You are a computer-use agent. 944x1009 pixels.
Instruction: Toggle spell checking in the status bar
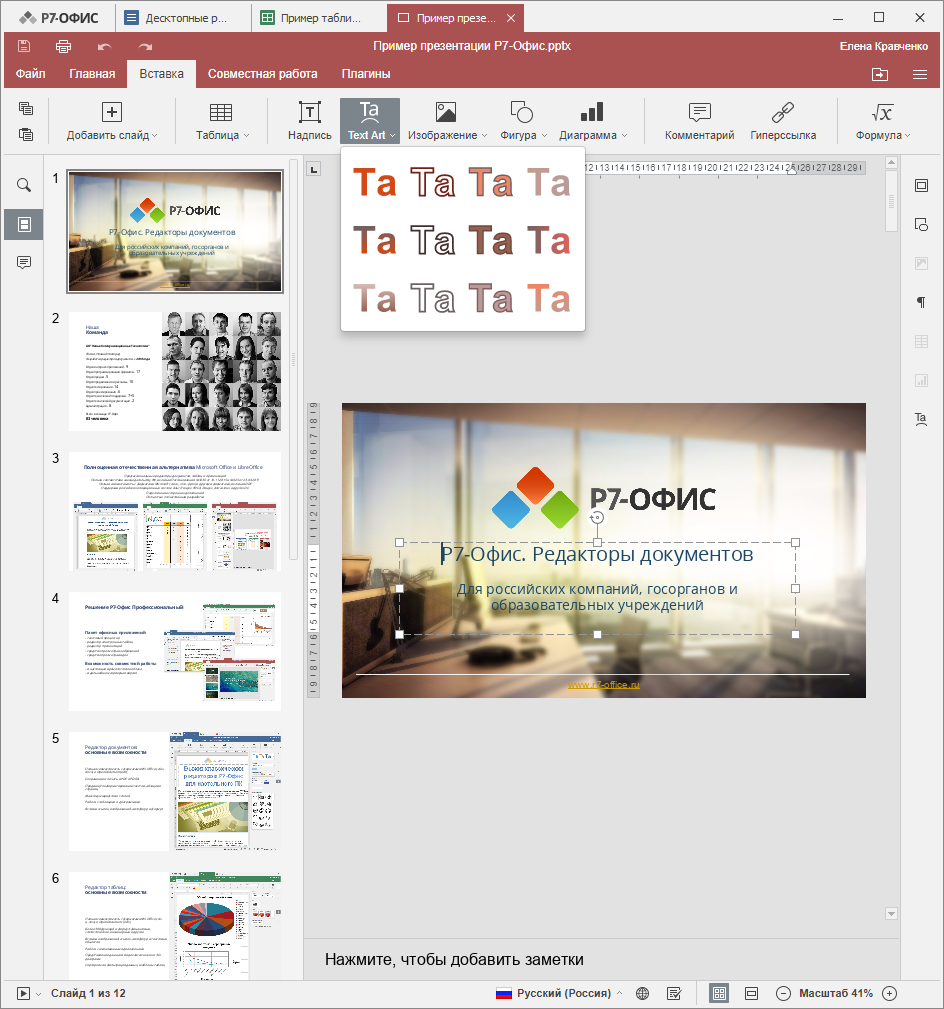point(674,994)
